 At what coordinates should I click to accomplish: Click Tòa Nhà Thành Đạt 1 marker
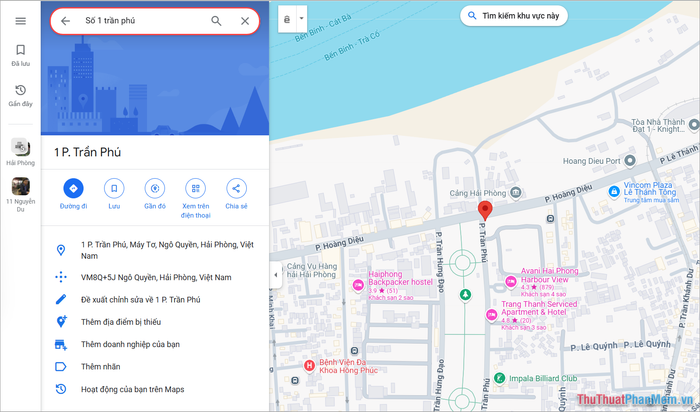(694, 125)
